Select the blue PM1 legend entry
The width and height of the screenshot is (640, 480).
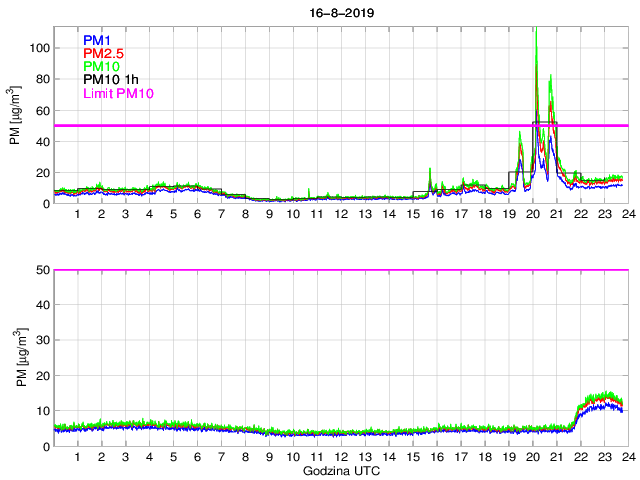pyautogui.click(x=99, y=41)
